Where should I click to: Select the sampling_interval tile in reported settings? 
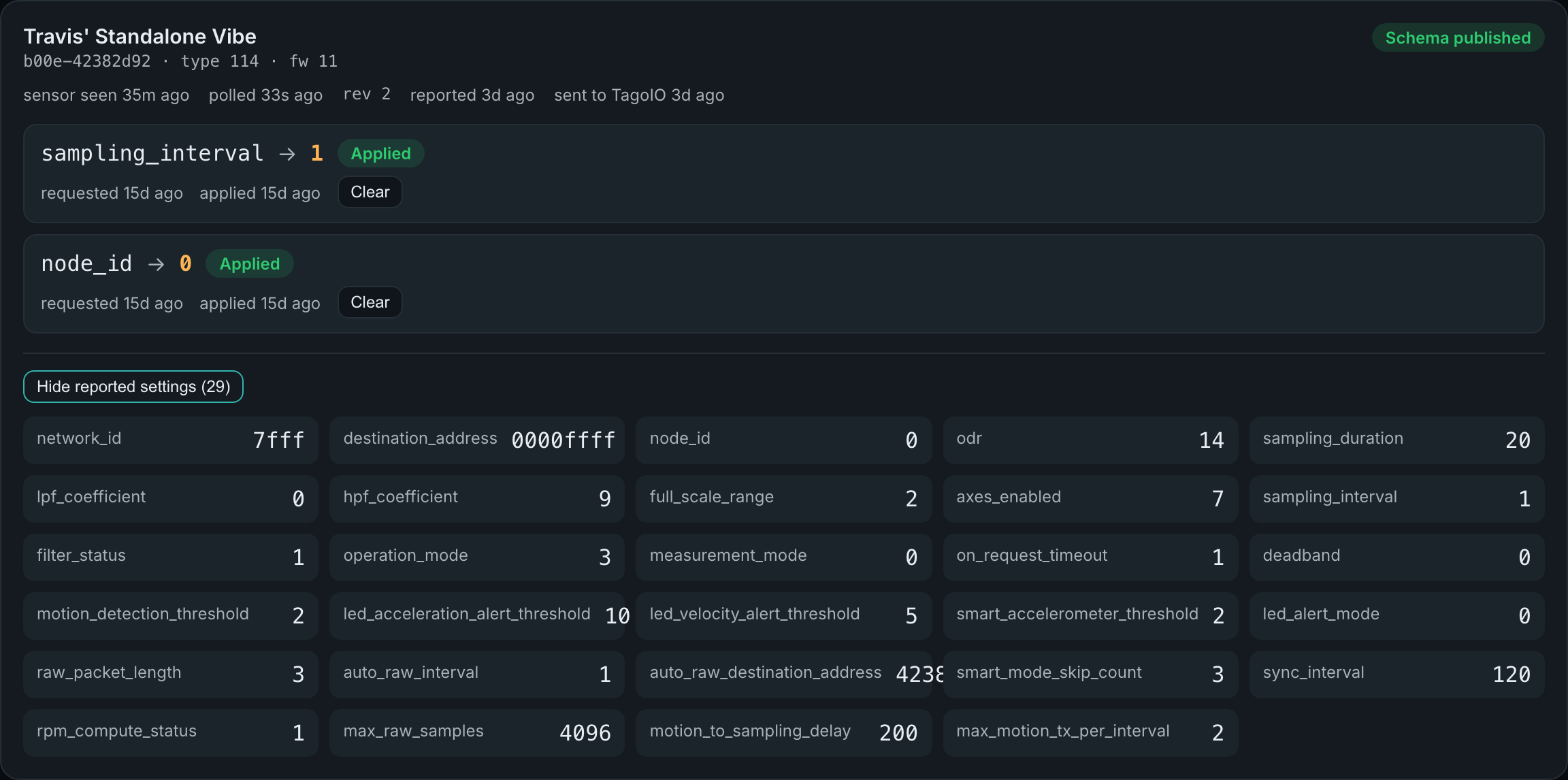tap(1396, 498)
